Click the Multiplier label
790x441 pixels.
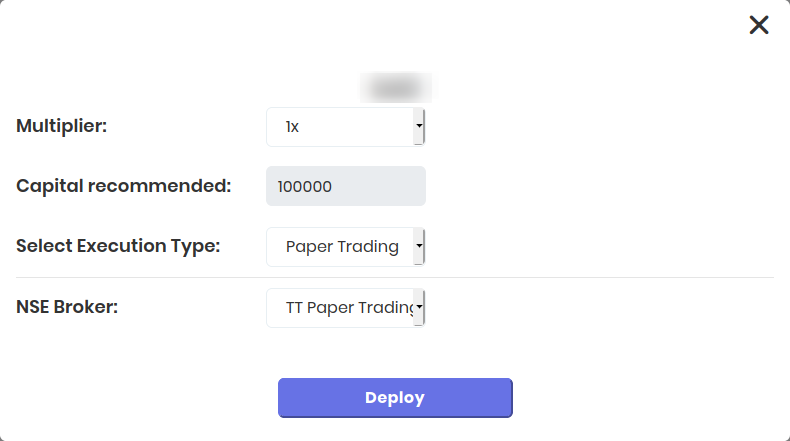coord(62,126)
